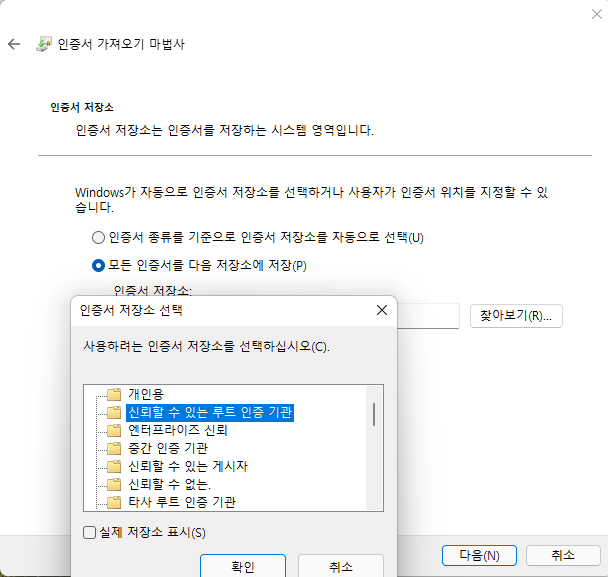Click the folder icon beside 중간 인증 기관
608x577 pixels.
[114, 448]
